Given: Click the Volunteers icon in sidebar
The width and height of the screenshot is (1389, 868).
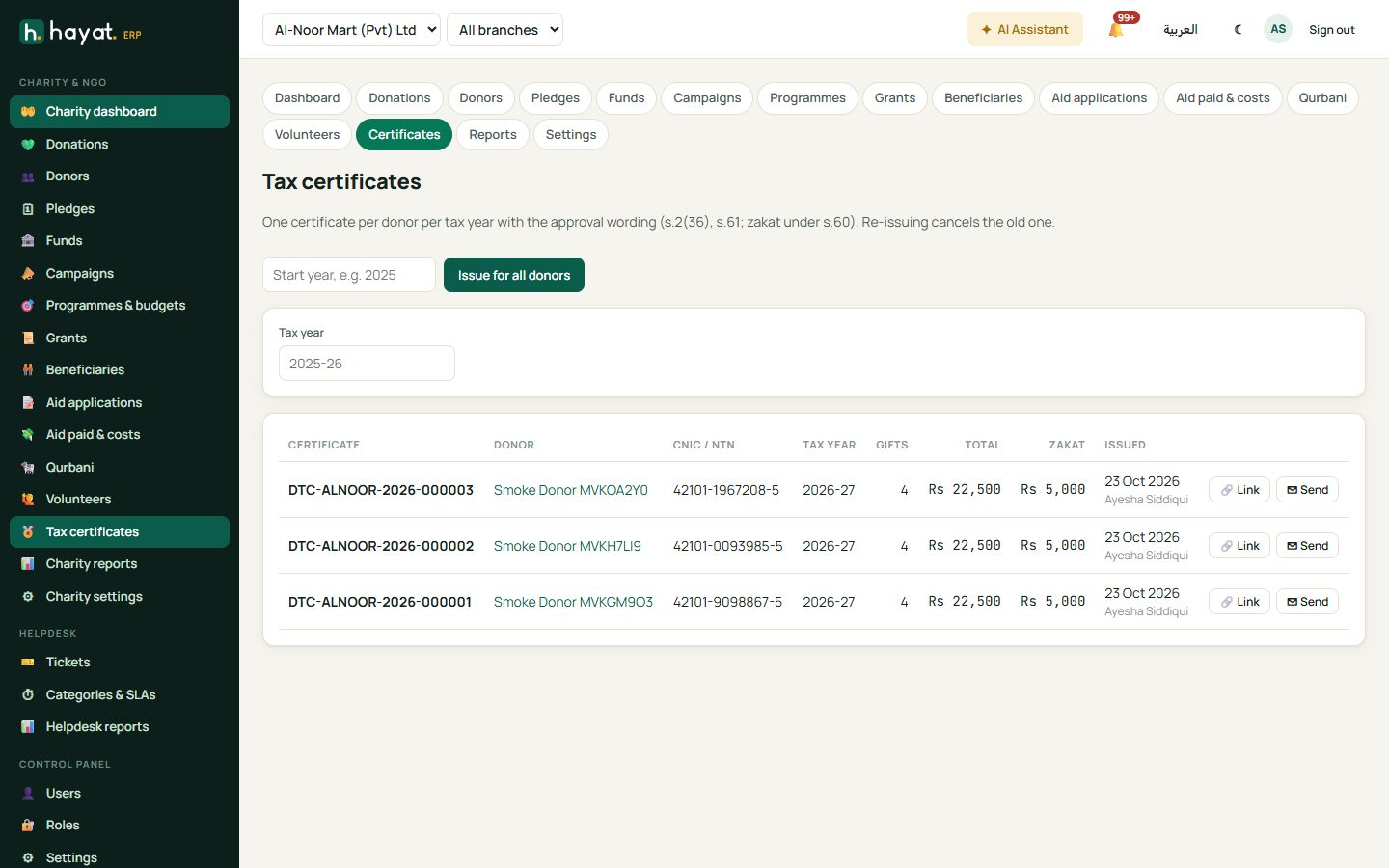Looking at the screenshot, I should (28, 500).
